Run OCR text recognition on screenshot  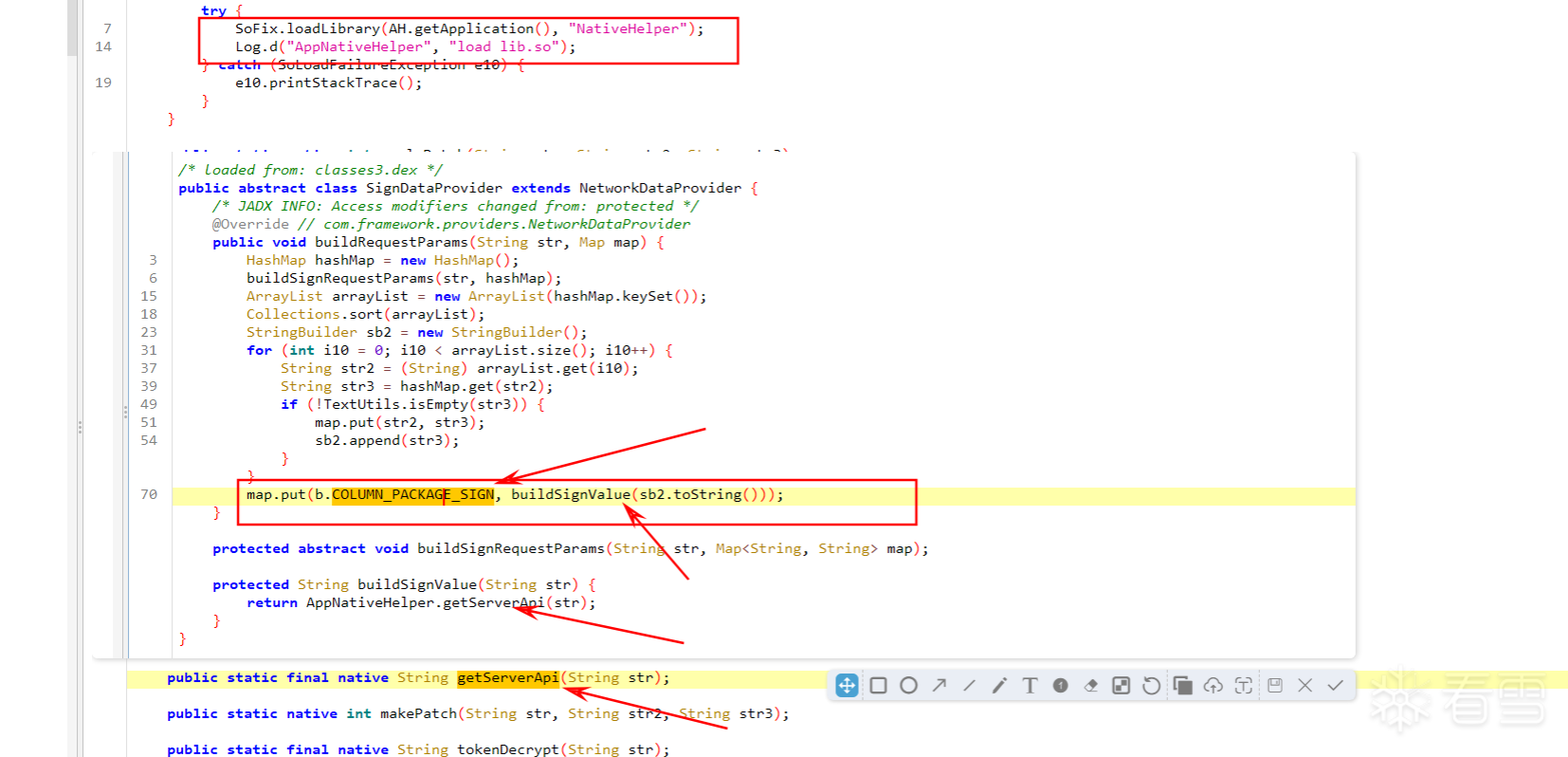tap(1244, 685)
